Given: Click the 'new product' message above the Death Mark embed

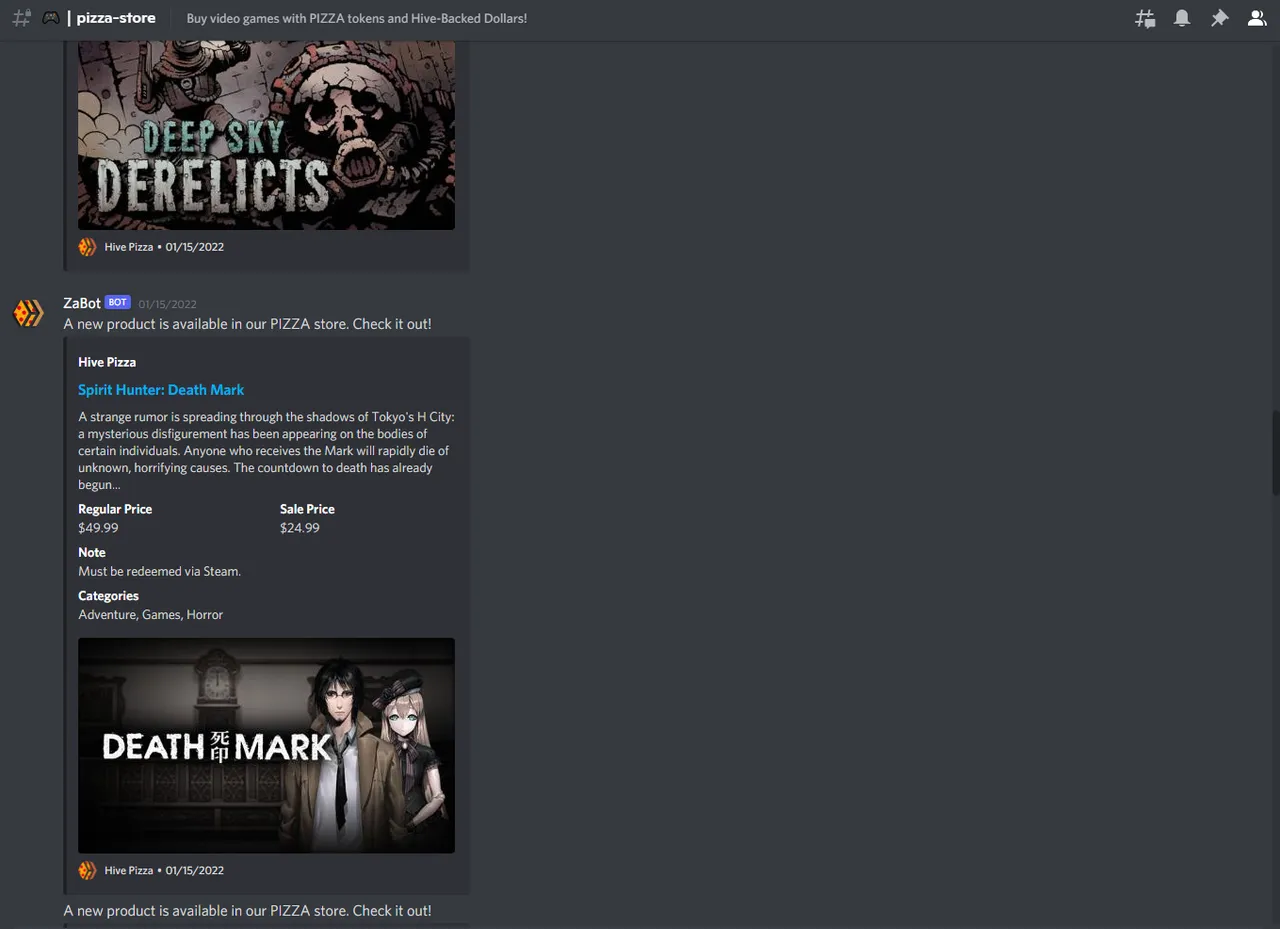Looking at the screenshot, I should tap(247, 324).
